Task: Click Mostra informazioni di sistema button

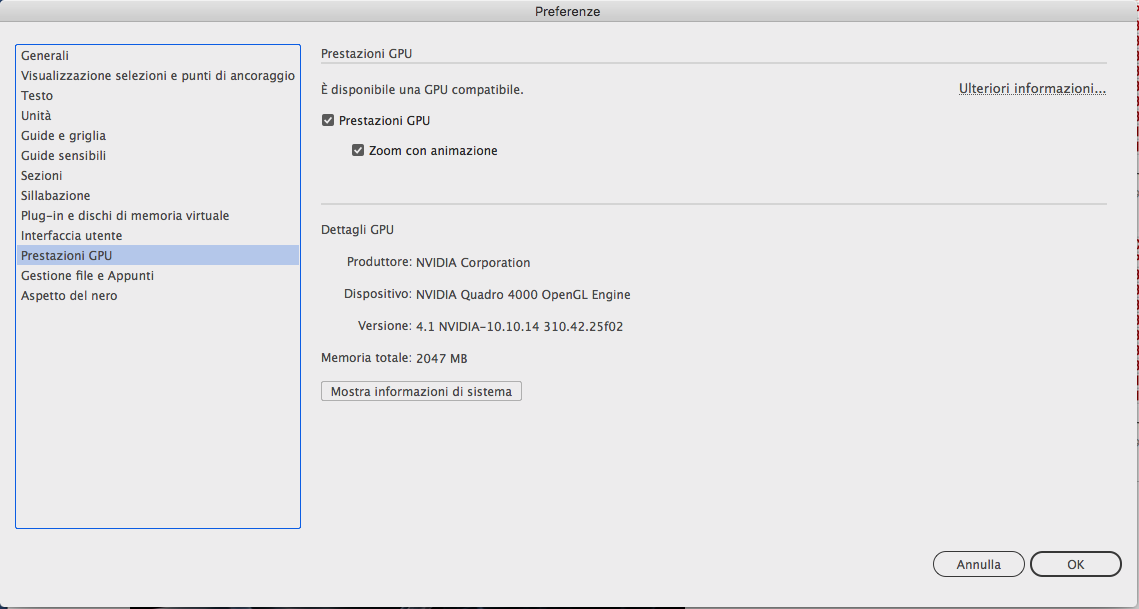Action: [421, 392]
